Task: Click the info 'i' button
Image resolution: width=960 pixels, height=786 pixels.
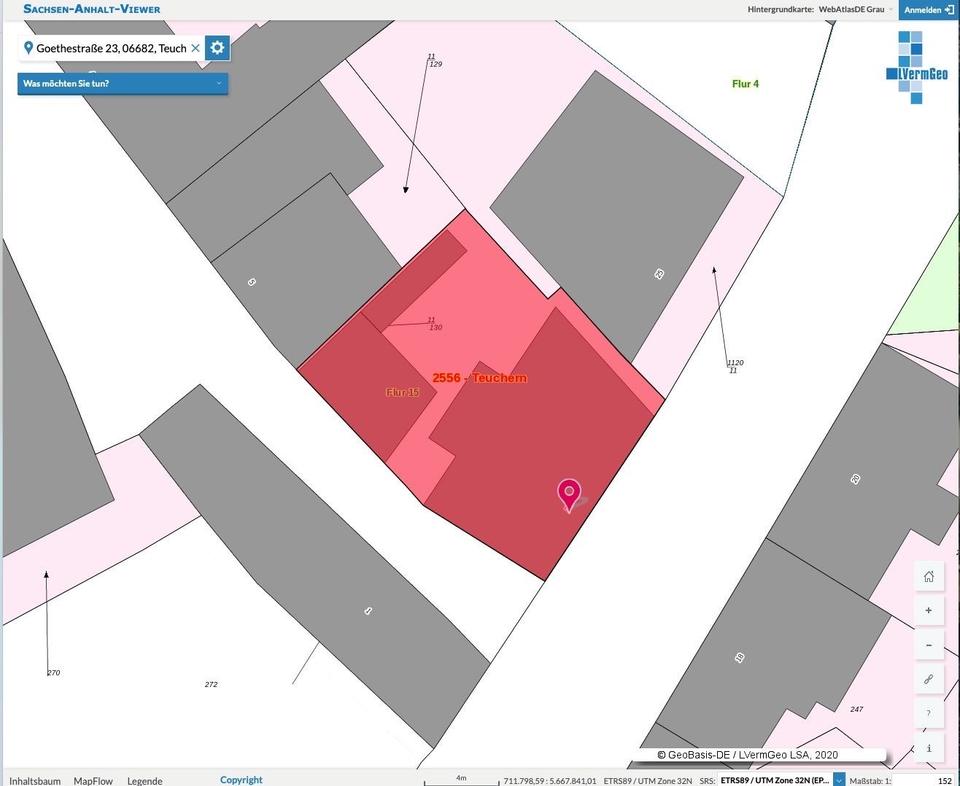Action: tap(928, 747)
